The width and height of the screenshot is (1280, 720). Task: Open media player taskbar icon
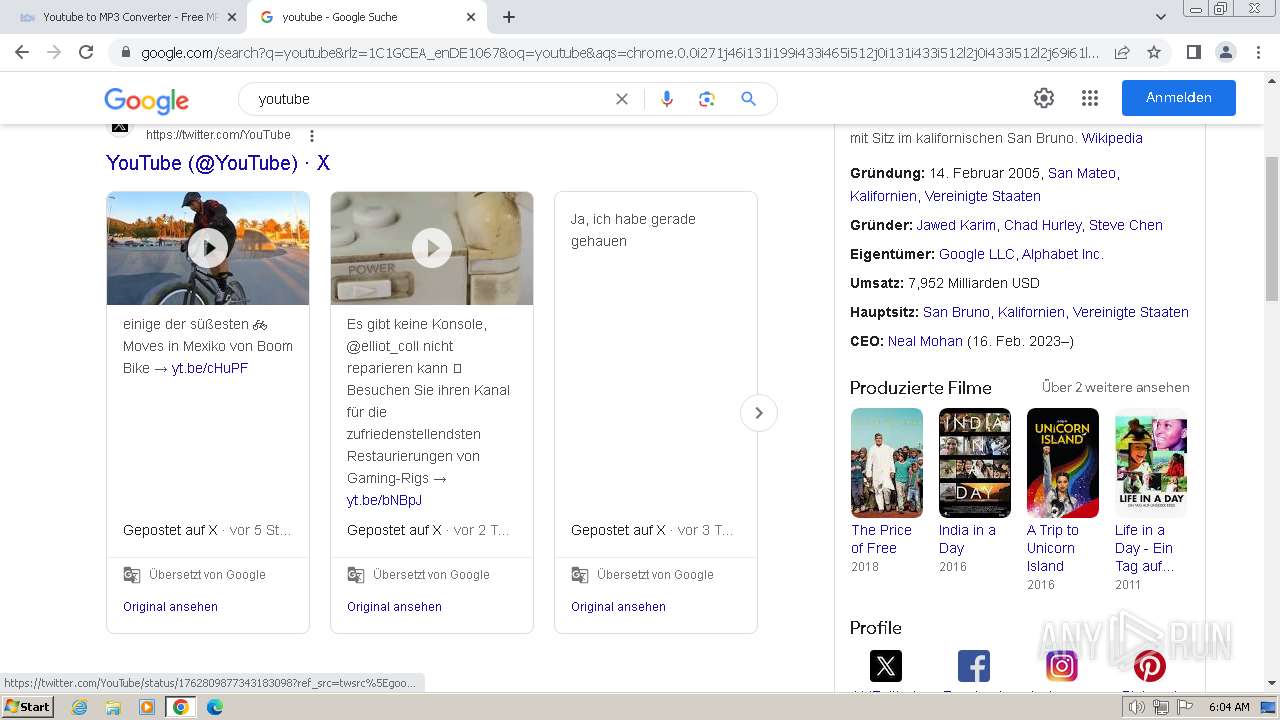pyautogui.click(x=147, y=707)
